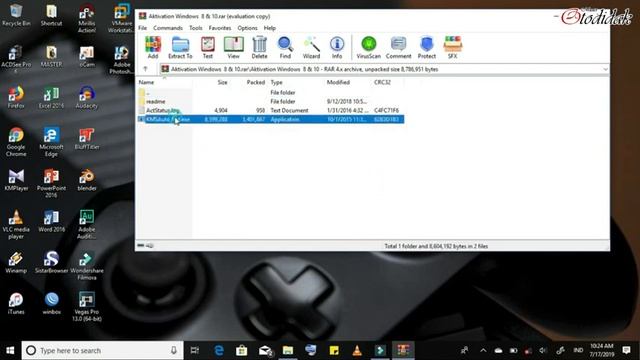Open Wondershare Filmora desktop icon
The width and height of the screenshot is (640, 360).
pyautogui.click(x=87, y=265)
